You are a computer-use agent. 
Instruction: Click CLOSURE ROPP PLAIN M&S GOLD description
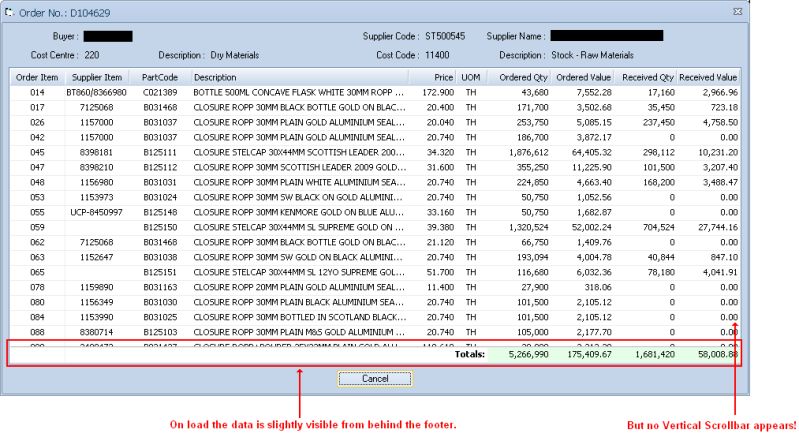pos(299,332)
